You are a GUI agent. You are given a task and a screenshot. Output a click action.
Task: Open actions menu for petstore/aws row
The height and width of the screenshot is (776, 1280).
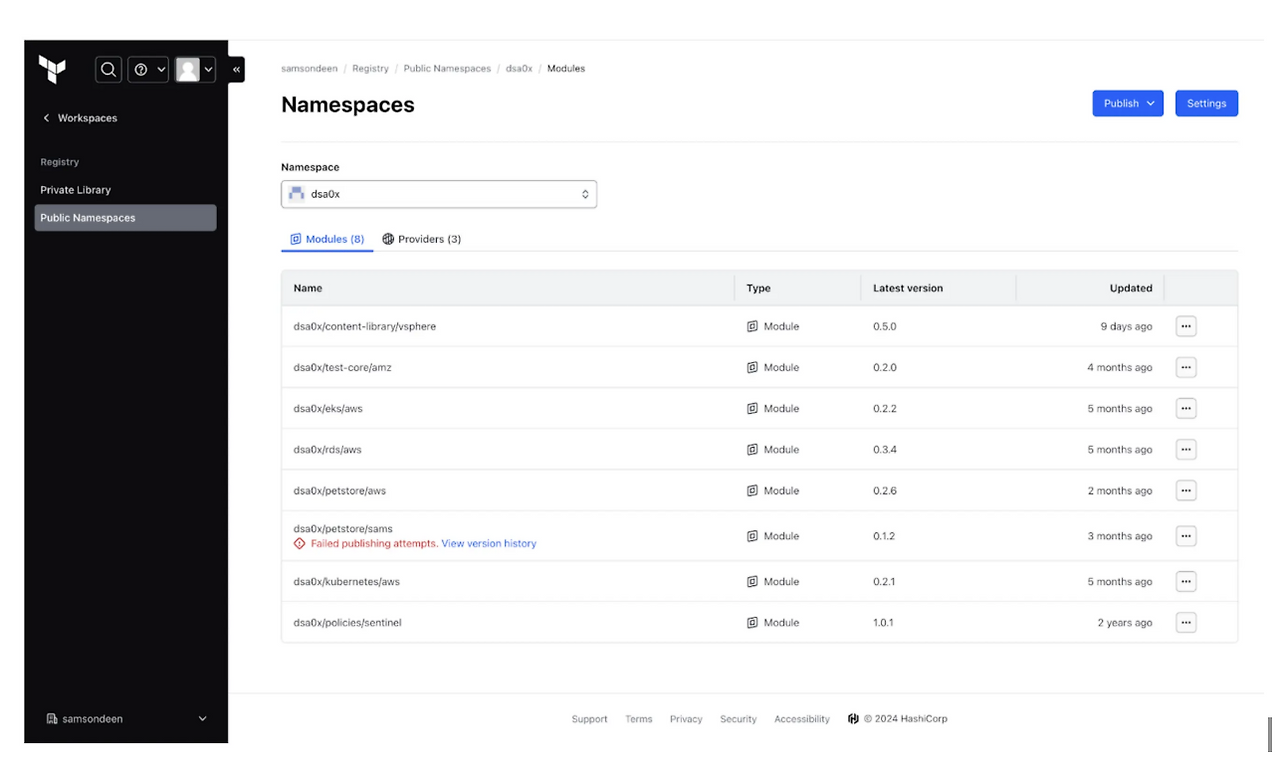point(1186,491)
